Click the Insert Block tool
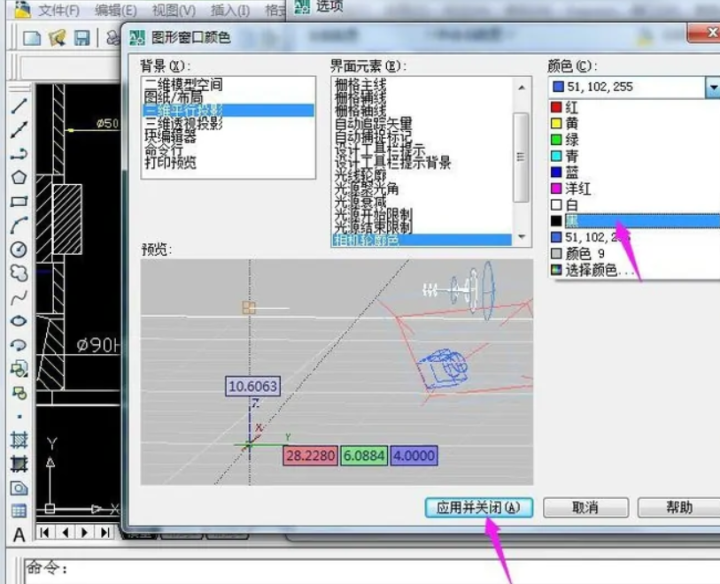This screenshot has width=720, height=584. 19,369
